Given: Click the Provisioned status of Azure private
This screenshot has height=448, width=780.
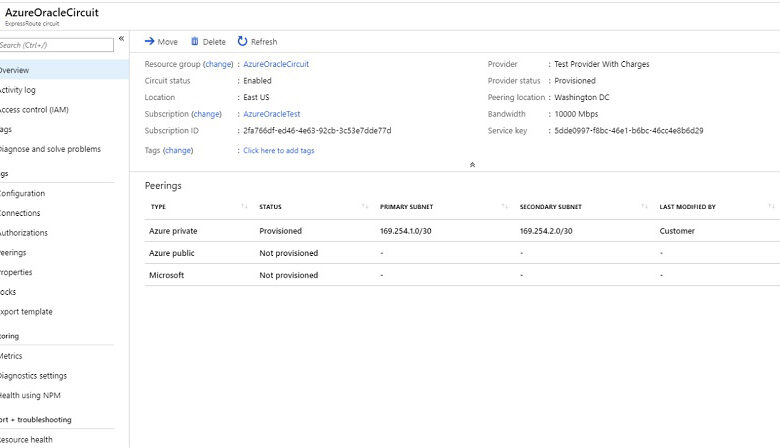Looking at the screenshot, I should click(281, 231).
